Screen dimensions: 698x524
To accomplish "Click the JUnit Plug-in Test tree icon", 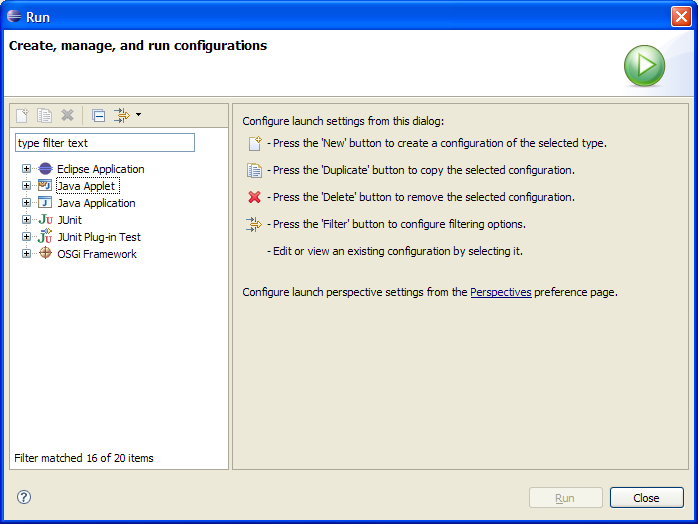I will click(45, 236).
